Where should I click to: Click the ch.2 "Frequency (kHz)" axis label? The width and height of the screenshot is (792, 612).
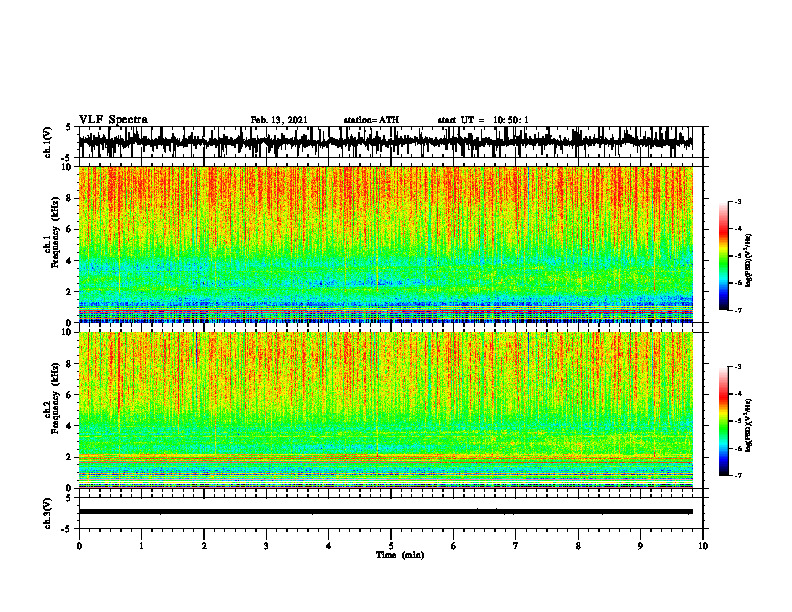pyautogui.click(x=56, y=398)
